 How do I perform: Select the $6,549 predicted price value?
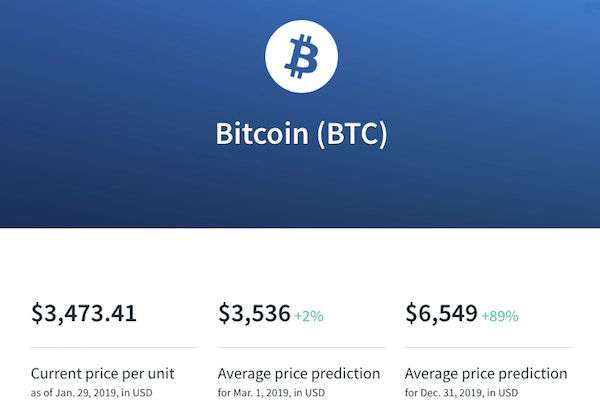click(441, 313)
